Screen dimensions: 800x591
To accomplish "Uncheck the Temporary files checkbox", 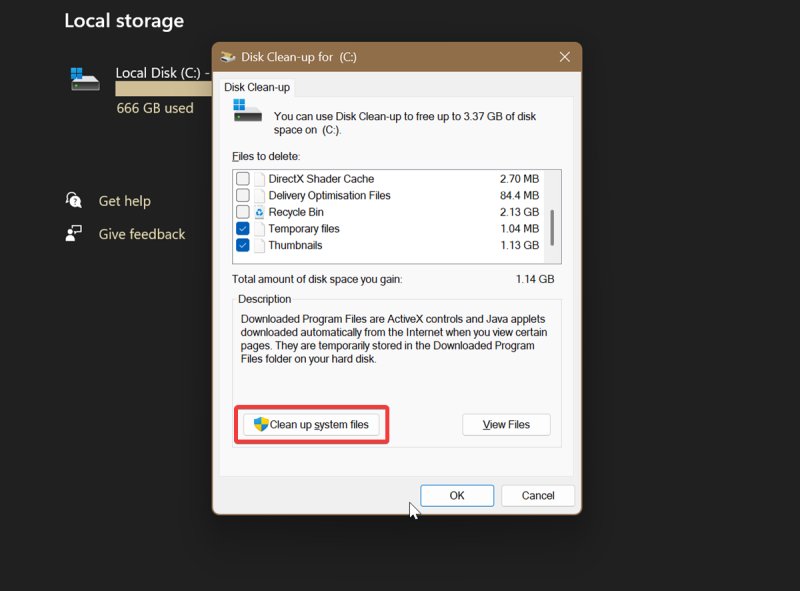I will pos(243,229).
